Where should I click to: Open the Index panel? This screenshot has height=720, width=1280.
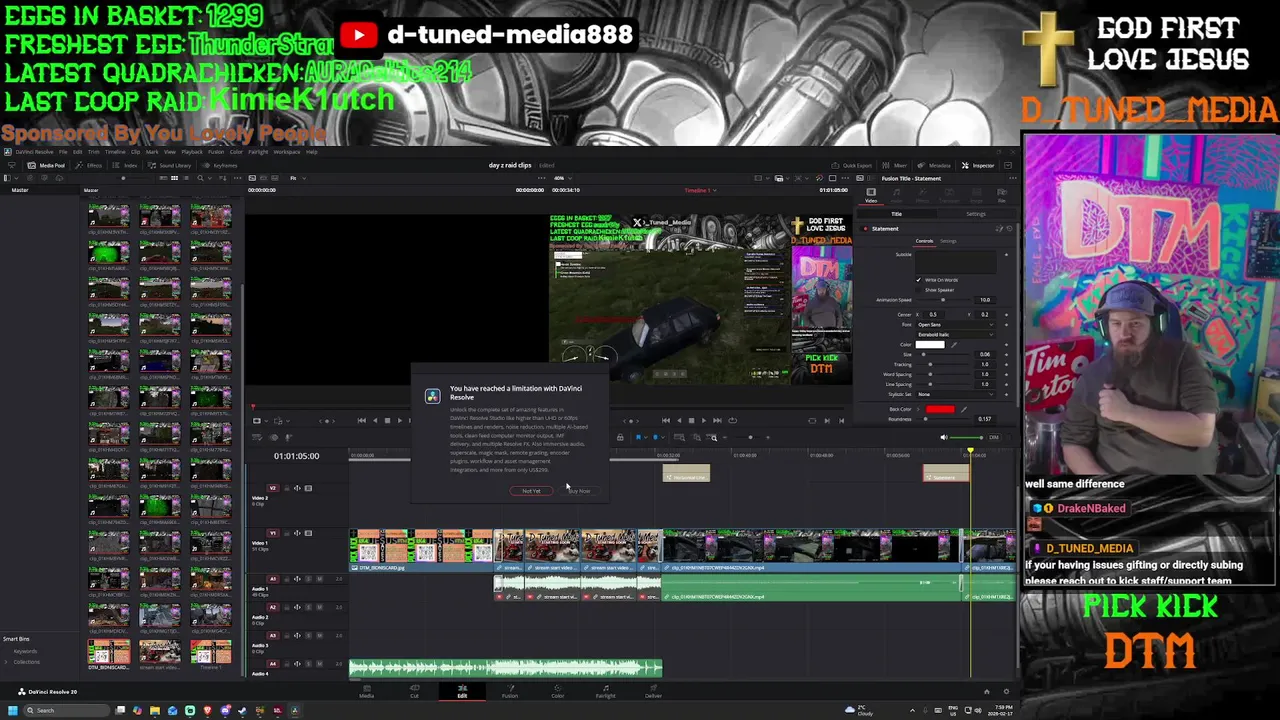126,165
